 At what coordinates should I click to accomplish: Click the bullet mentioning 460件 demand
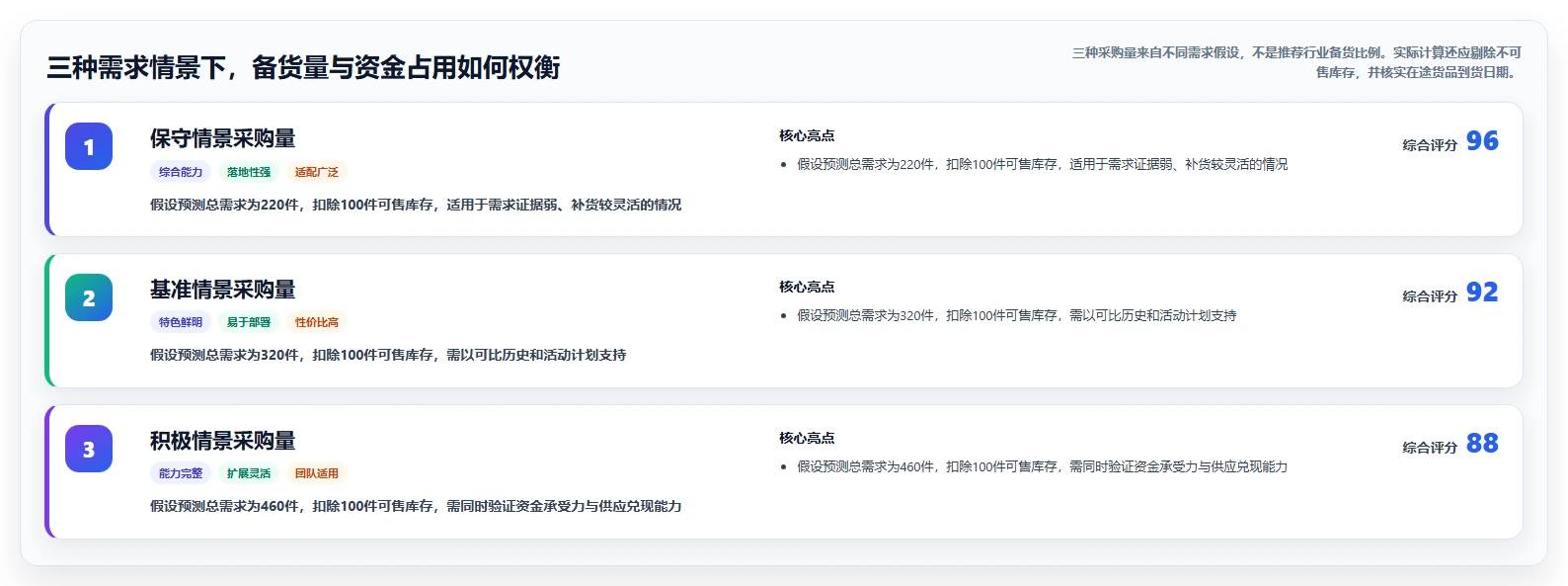(1042, 466)
